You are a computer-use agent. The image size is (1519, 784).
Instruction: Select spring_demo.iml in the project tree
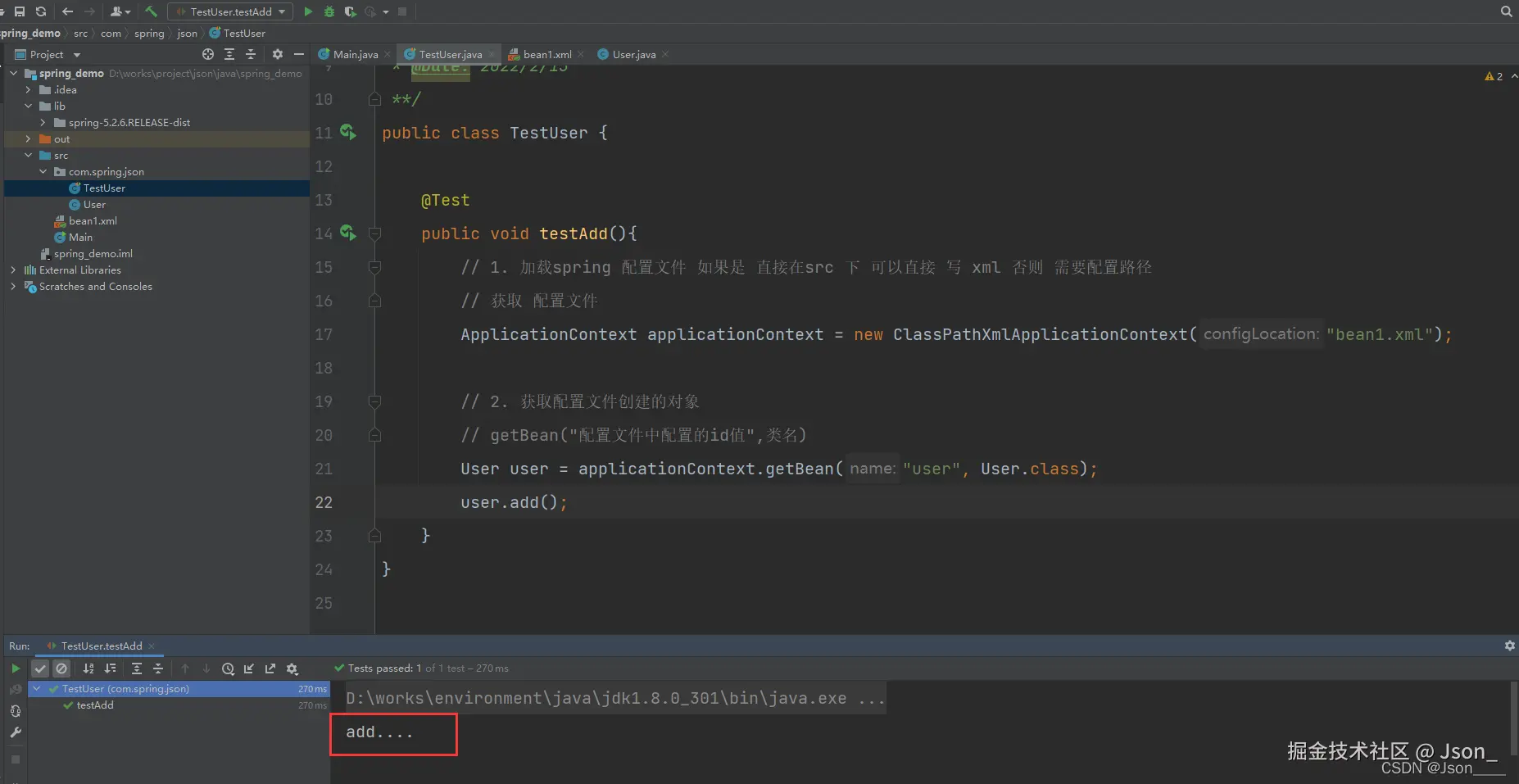[x=93, y=253]
